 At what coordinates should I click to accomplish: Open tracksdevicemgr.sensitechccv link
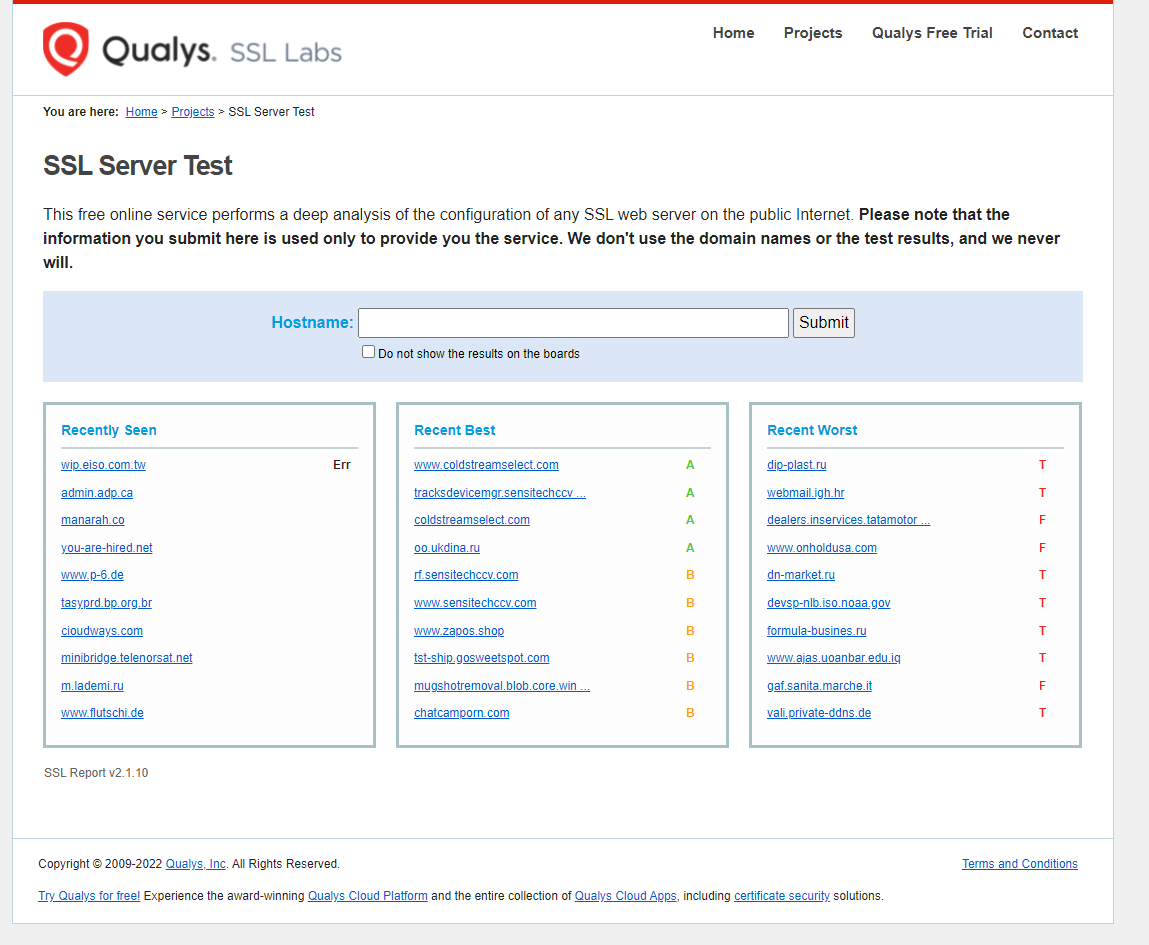coord(500,492)
